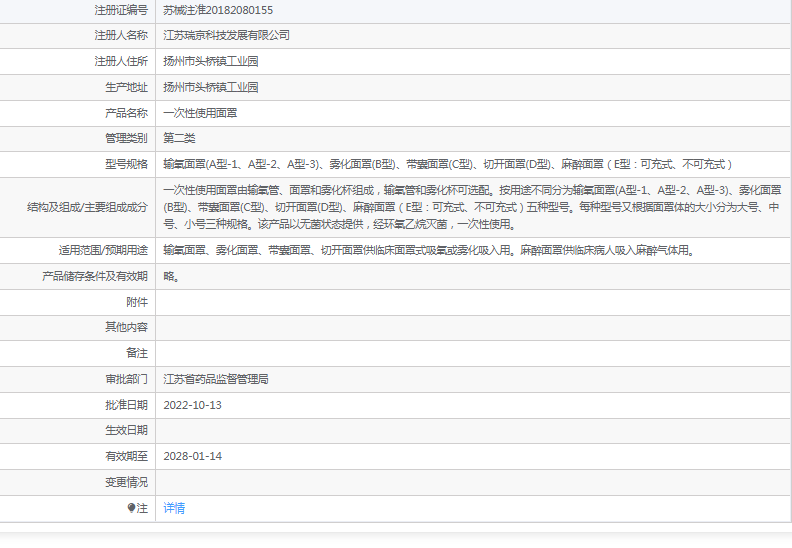Click the 注册人住所 address value

point(211,62)
